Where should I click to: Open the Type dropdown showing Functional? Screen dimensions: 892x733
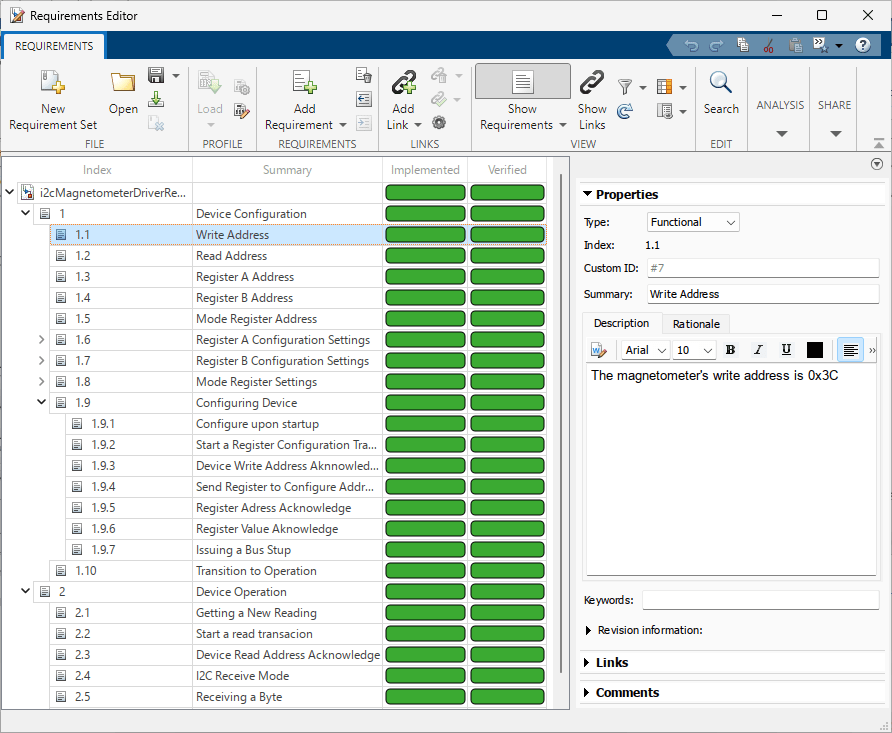[692, 222]
